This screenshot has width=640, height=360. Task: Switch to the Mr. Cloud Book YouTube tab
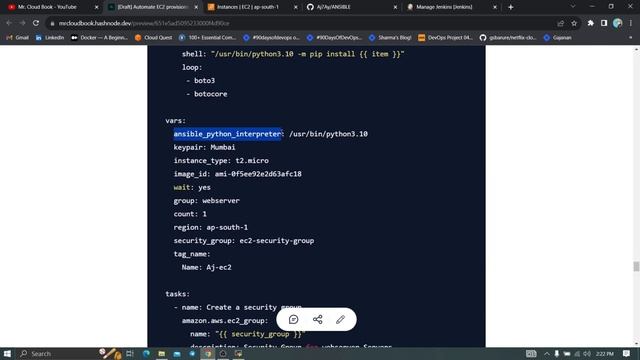[x=47, y=7]
